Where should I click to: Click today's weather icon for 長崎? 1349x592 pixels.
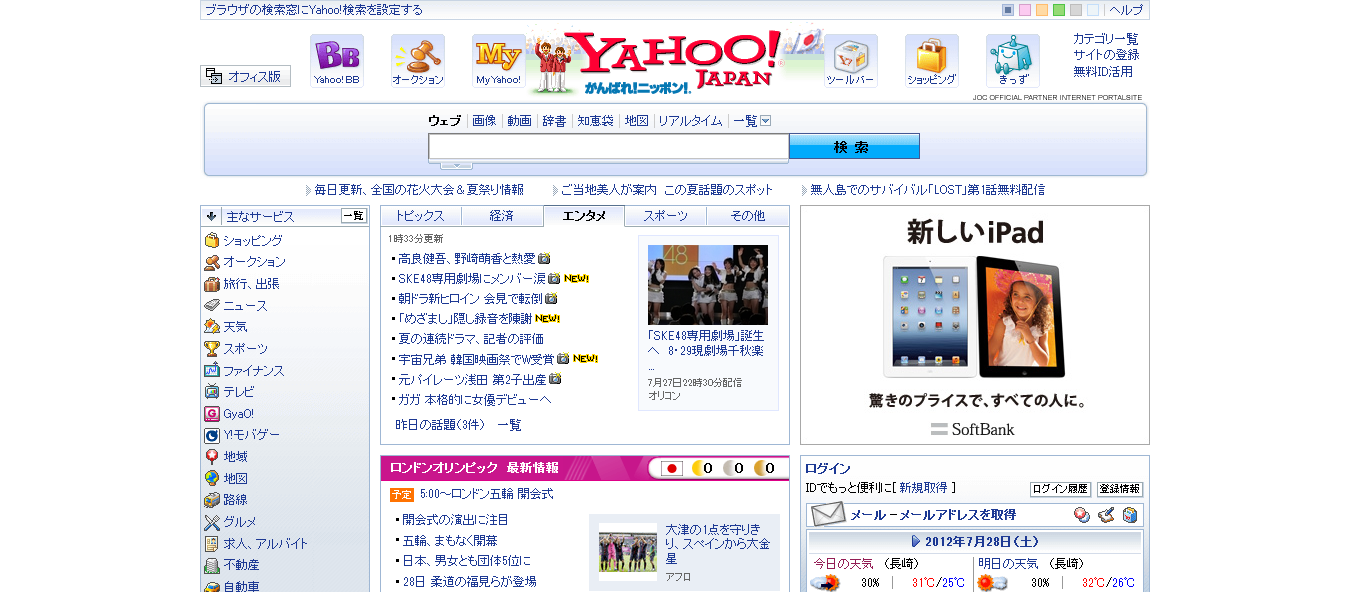(x=825, y=583)
